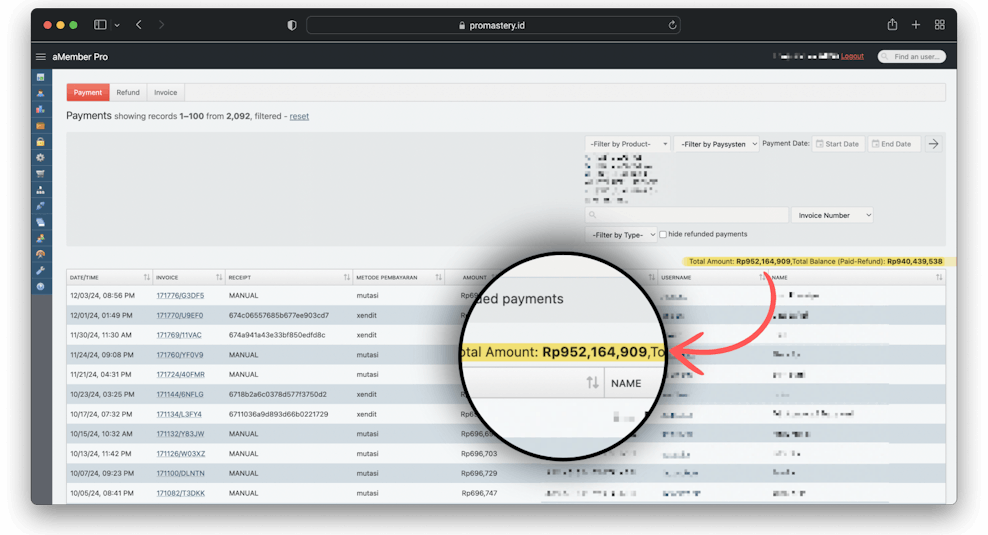Open the Helpdesk headset sidebar icon
This screenshot has width=988, height=535.
point(40,254)
